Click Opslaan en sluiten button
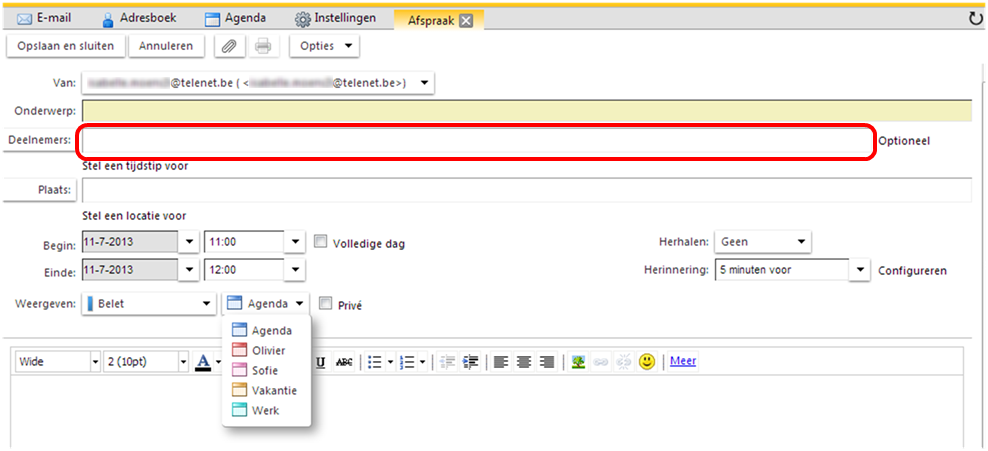988x451 pixels. pos(66,46)
